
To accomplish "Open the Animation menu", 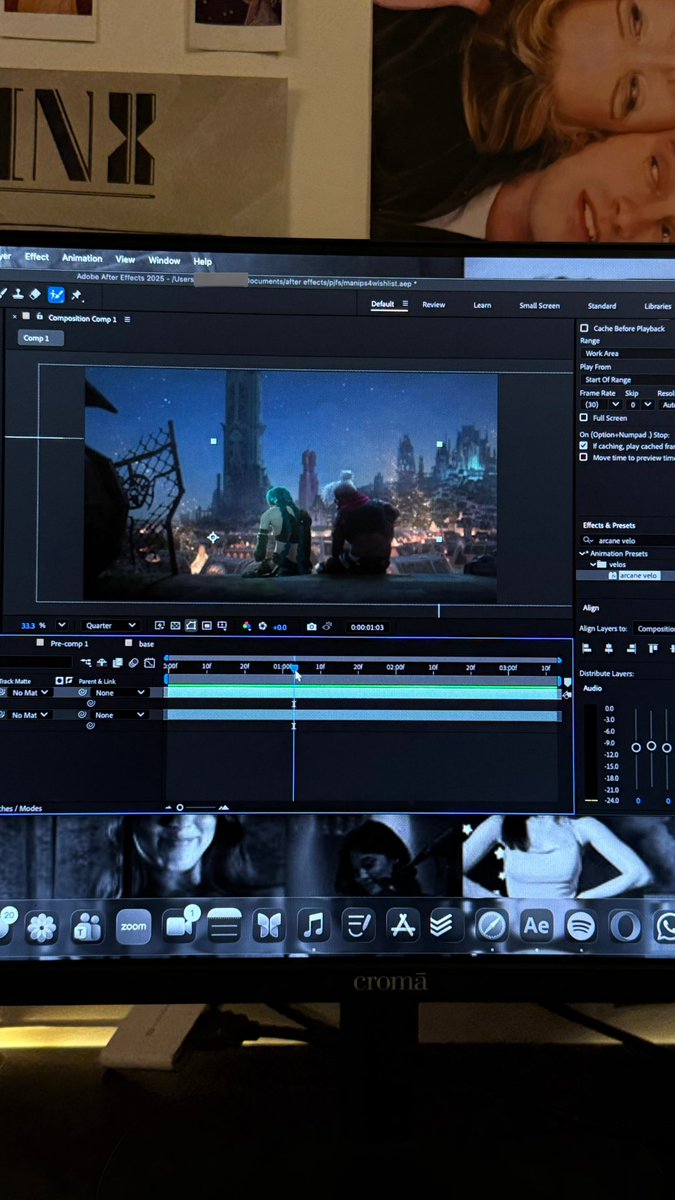I will 82,258.
